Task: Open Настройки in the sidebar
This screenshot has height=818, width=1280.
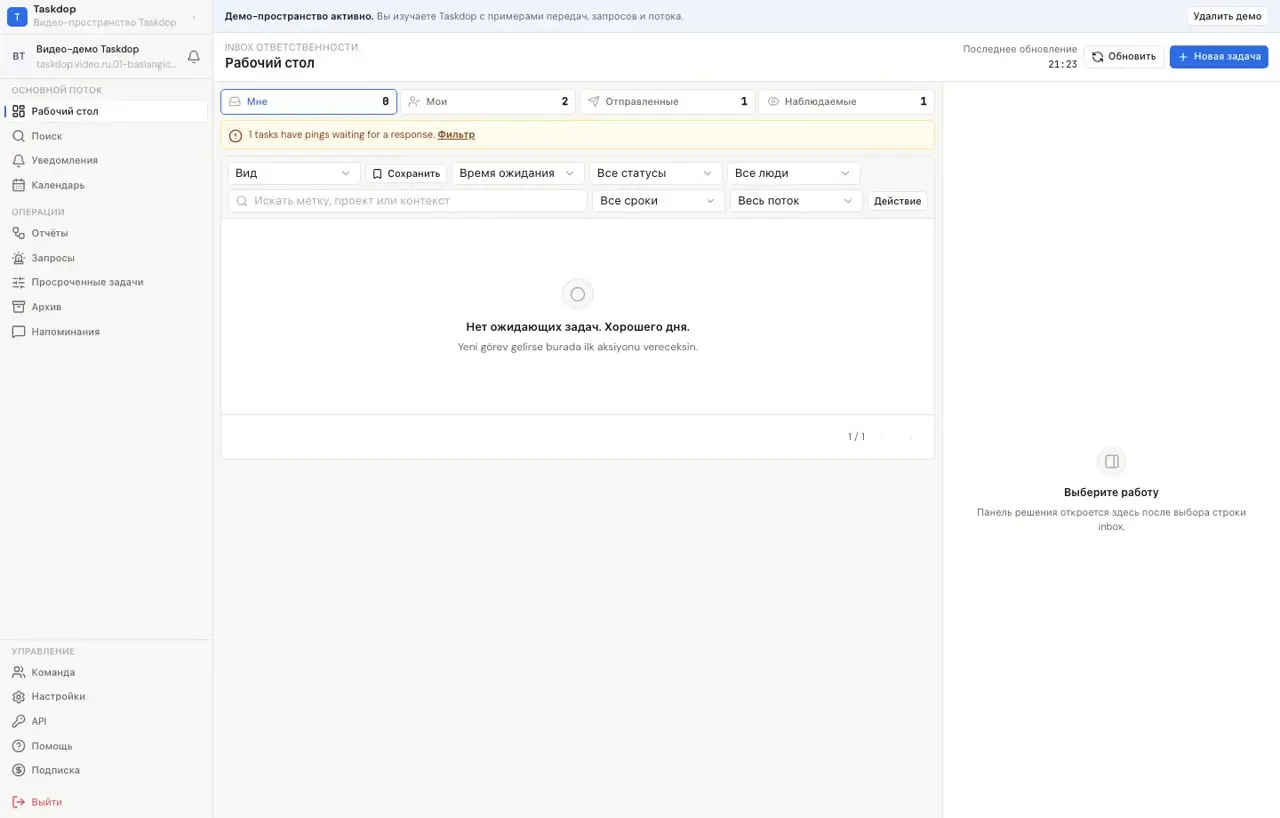Action: 106,697
